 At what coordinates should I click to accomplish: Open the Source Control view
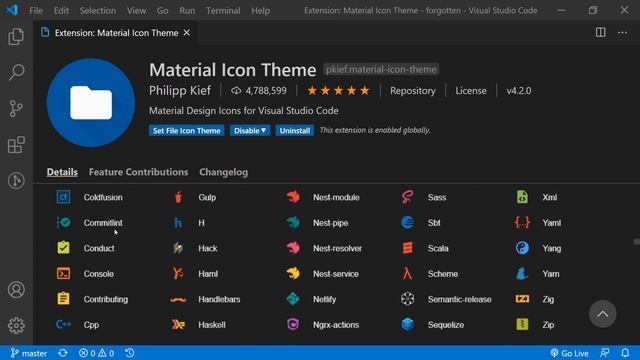[16, 109]
